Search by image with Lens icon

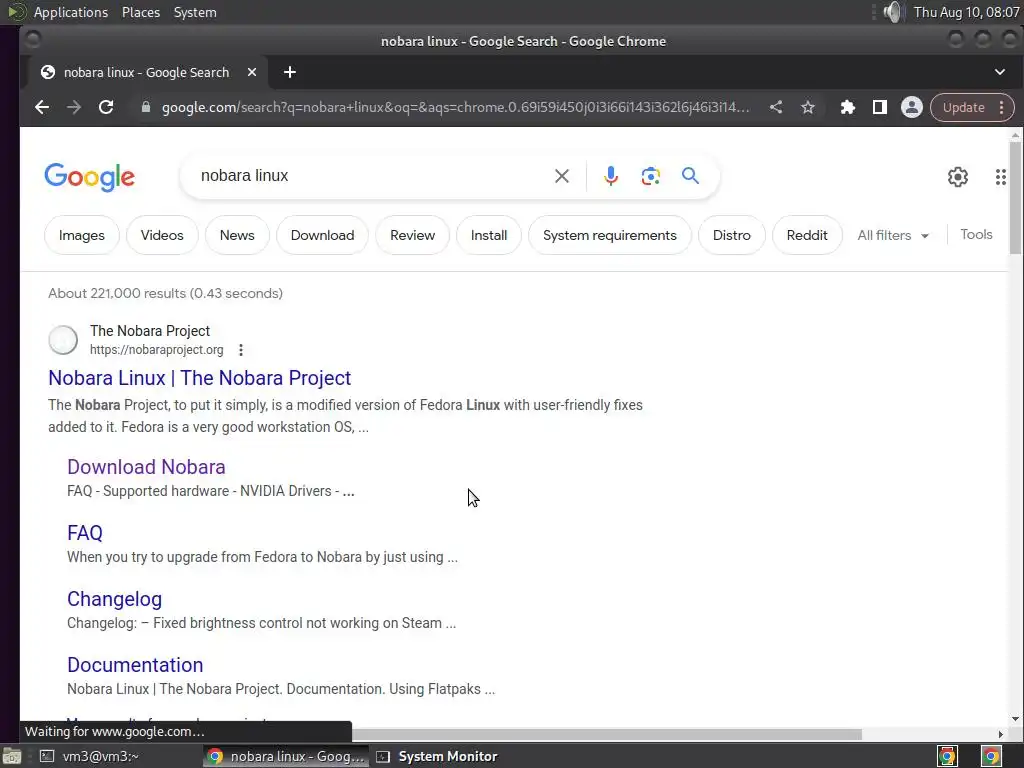coord(650,176)
